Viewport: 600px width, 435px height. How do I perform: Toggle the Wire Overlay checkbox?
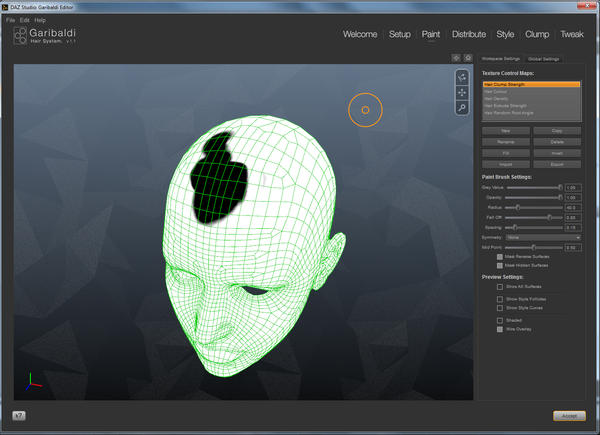[500, 329]
